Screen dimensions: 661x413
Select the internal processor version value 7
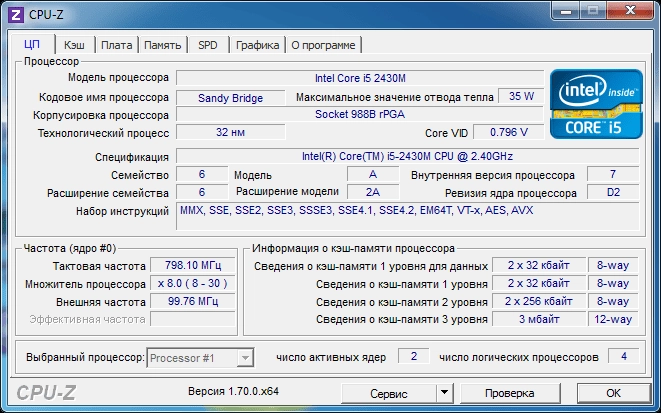[613, 174]
